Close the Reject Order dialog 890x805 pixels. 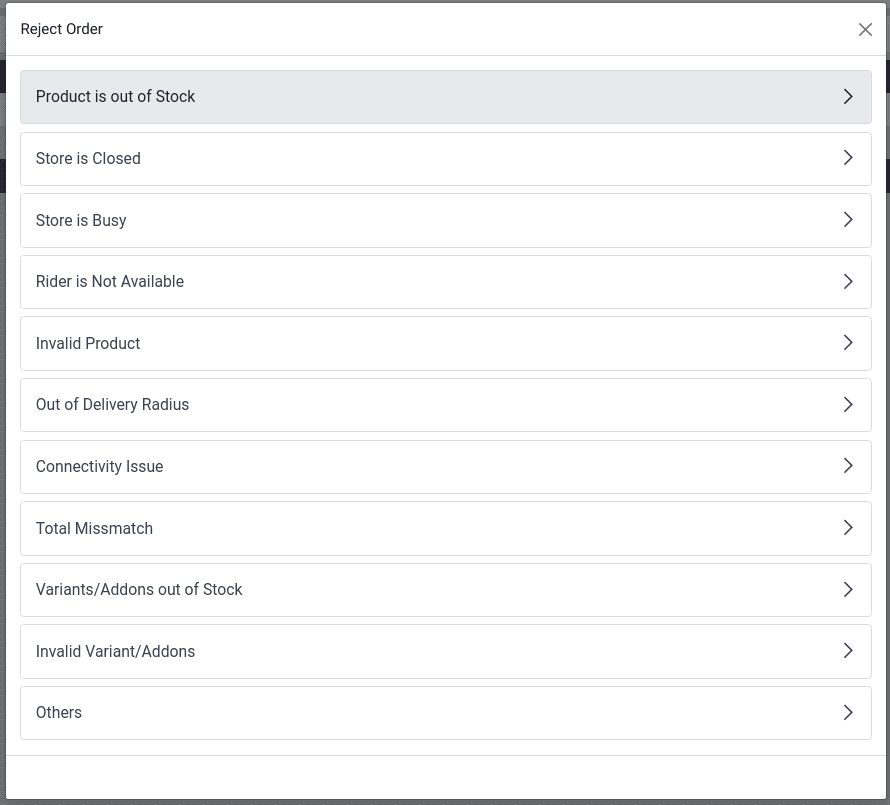[x=865, y=30]
